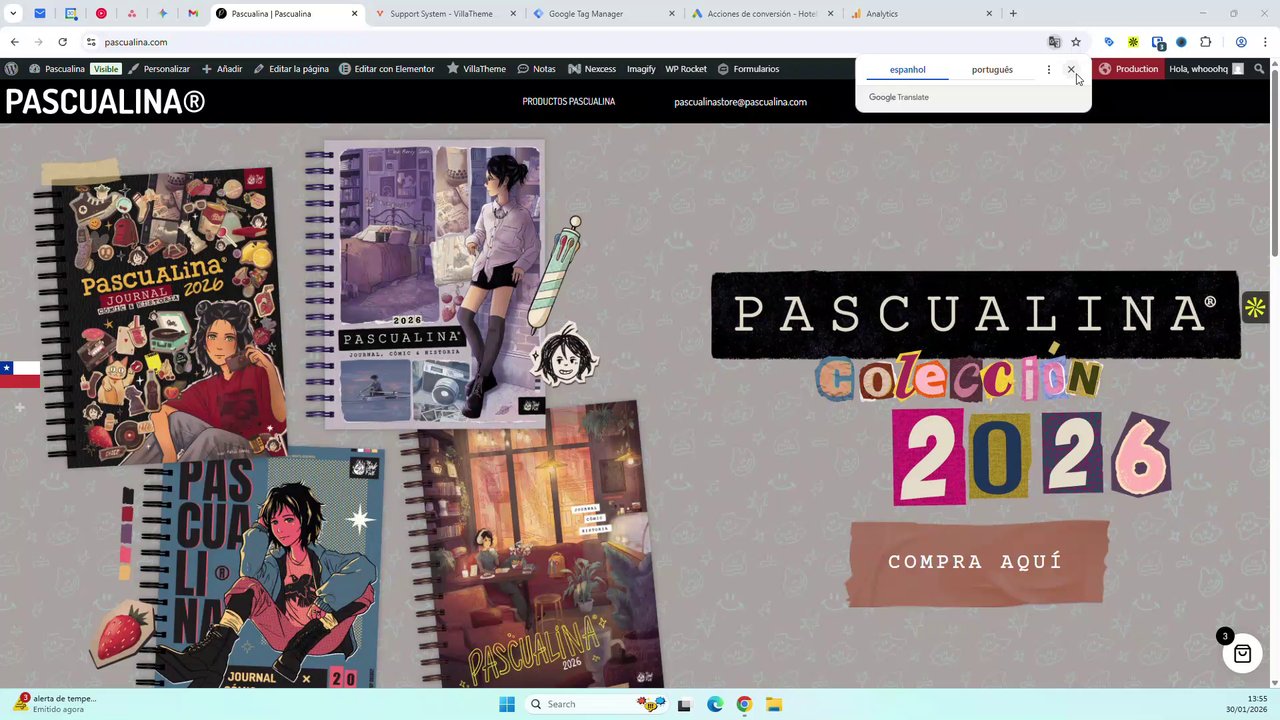Open the Nexcess admin menu

(592, 69)
